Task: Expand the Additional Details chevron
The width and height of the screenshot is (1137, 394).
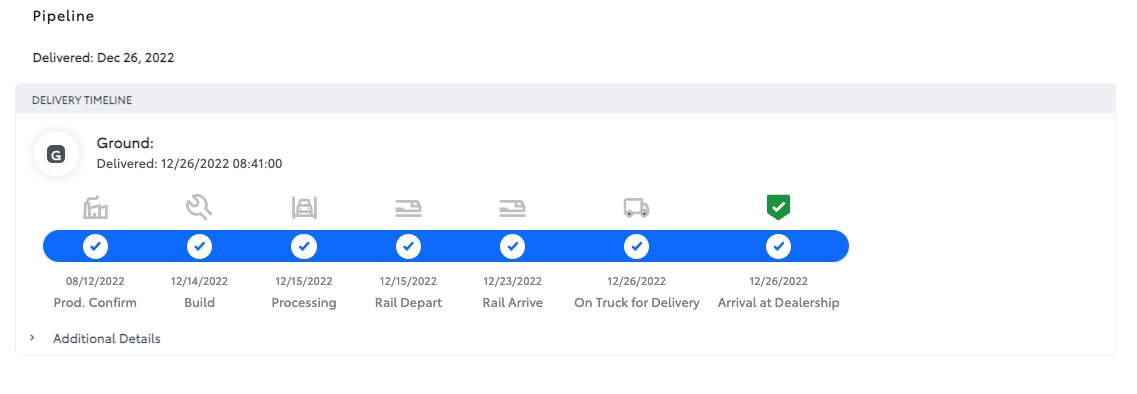Action: (x=33, y=338)
